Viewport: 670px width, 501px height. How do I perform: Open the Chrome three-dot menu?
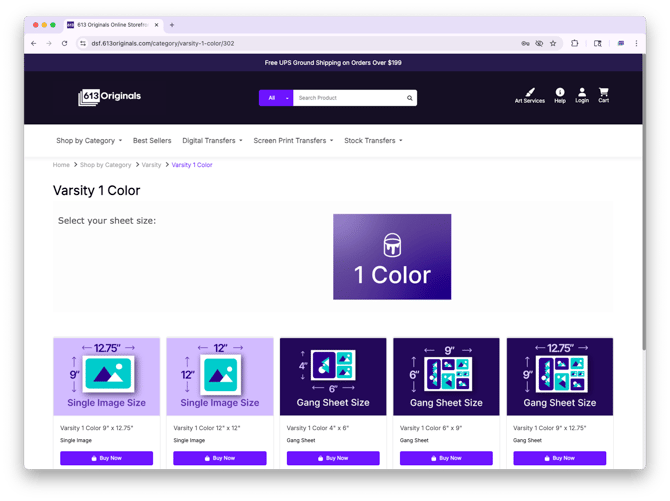pos(636,43)
